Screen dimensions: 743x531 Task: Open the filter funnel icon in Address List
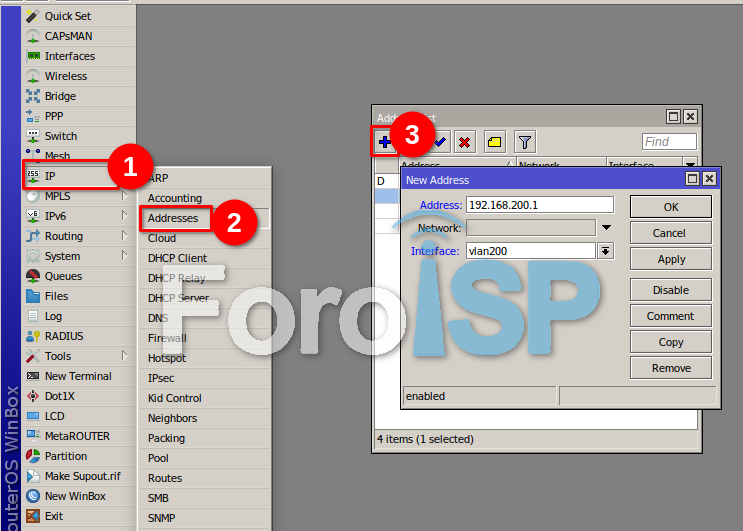[525, 142]
